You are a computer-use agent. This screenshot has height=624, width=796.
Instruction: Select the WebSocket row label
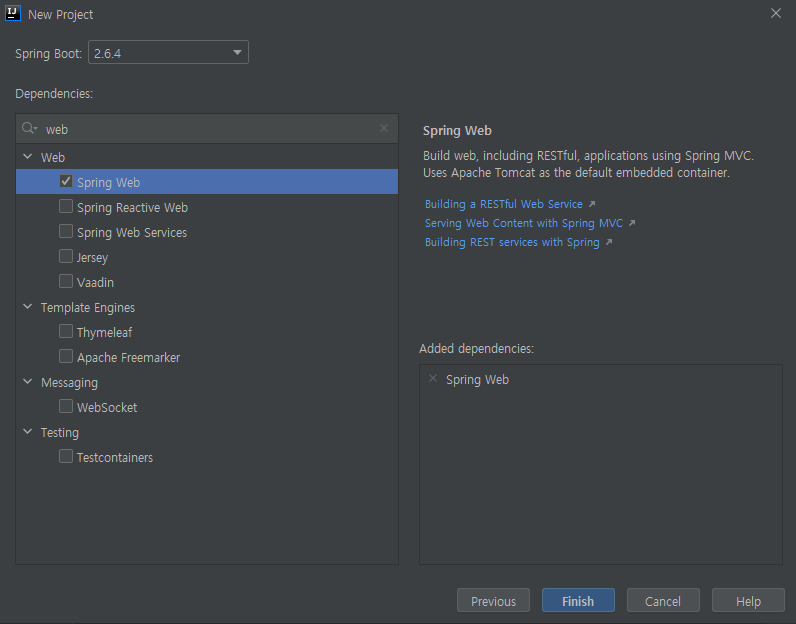(x=107, y=407)
